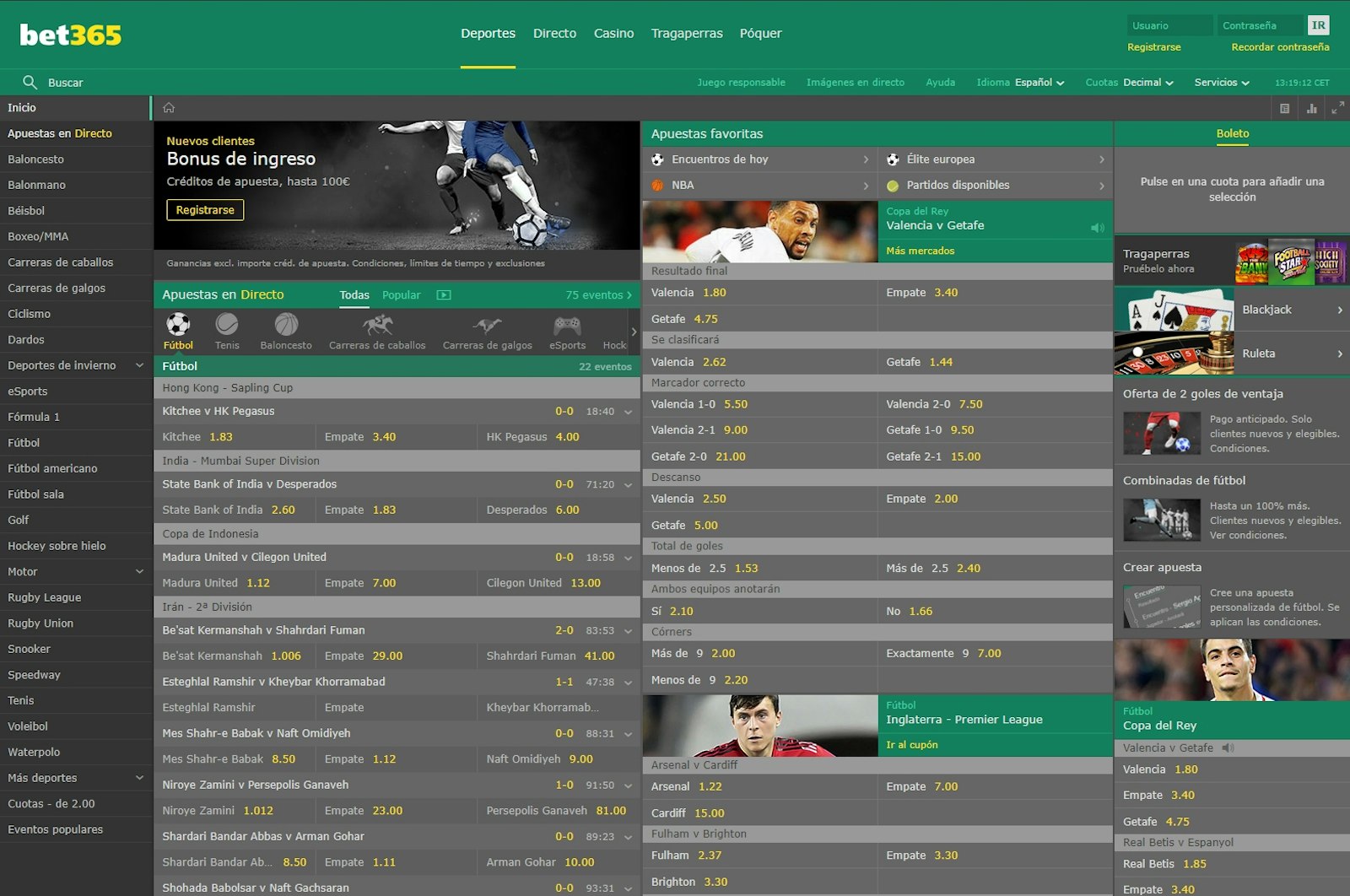Open the Recordar contraseña link
1350x896 pixels.
click(x=1280, y=47)
